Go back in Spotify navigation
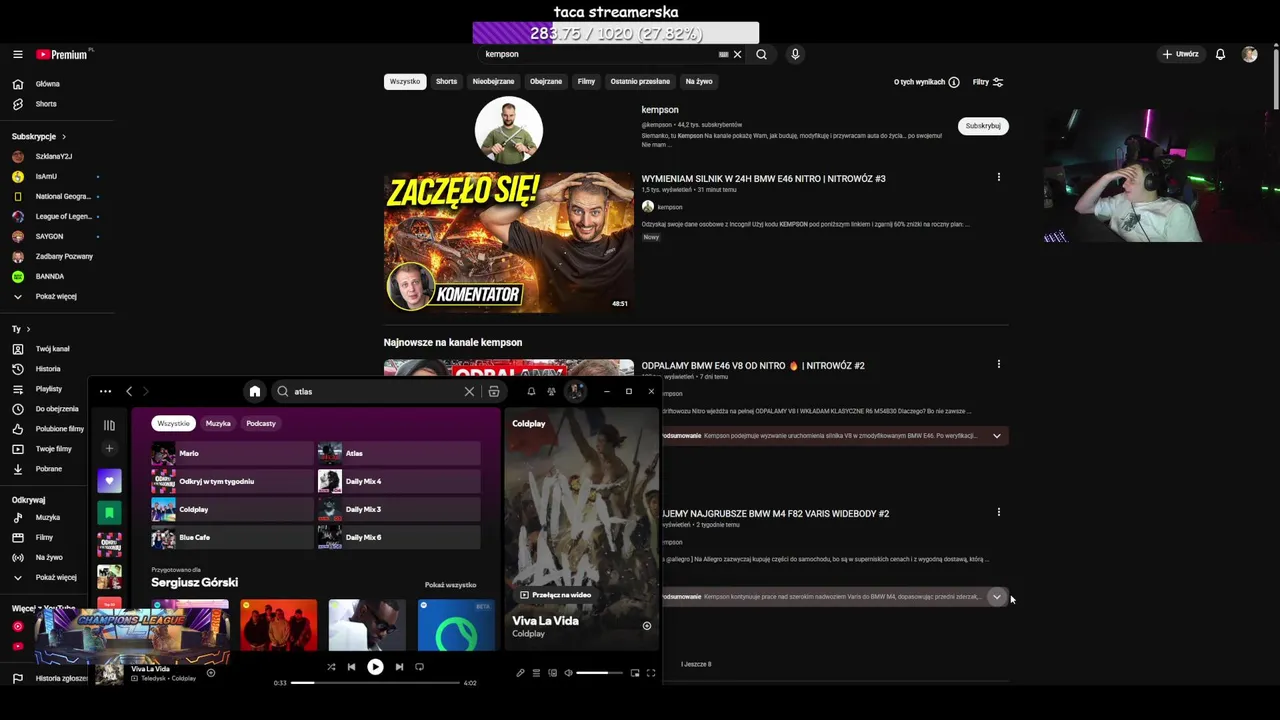 pyautogui.click(x=129, y=392)
